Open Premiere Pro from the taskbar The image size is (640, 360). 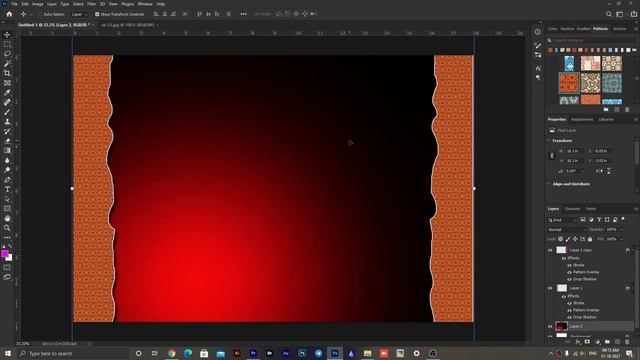click(253, 353)
